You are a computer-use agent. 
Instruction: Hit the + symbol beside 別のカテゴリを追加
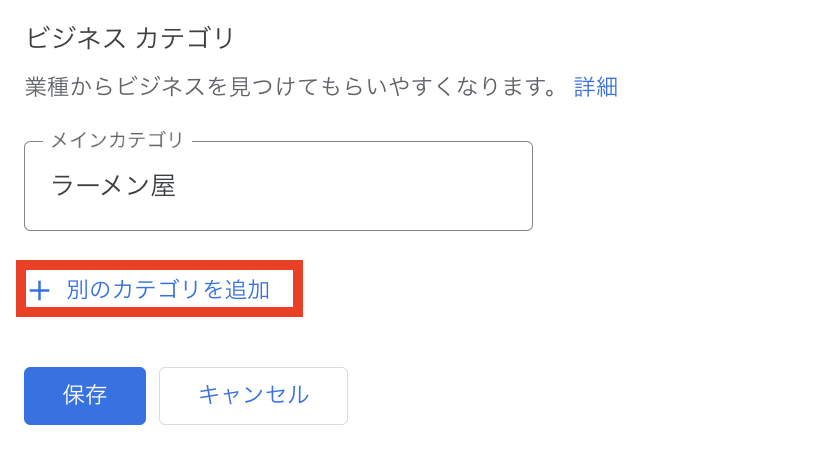[39, 291]
